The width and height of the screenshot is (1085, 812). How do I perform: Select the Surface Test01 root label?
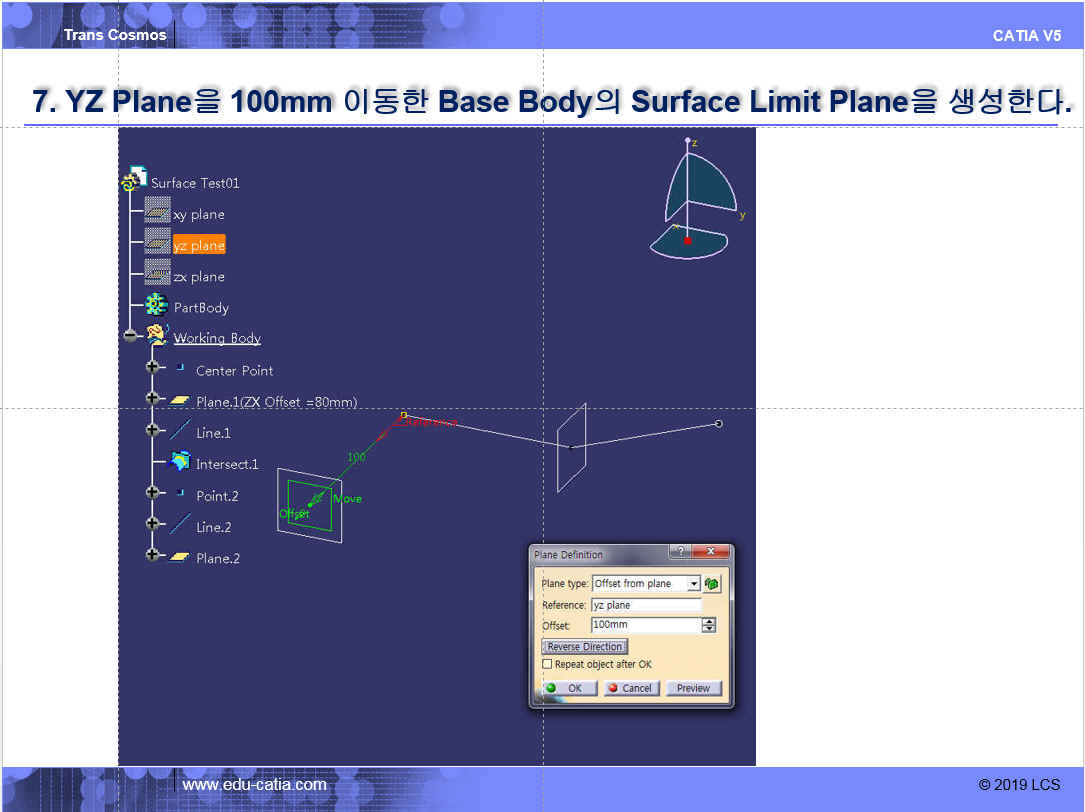(195, 183)
